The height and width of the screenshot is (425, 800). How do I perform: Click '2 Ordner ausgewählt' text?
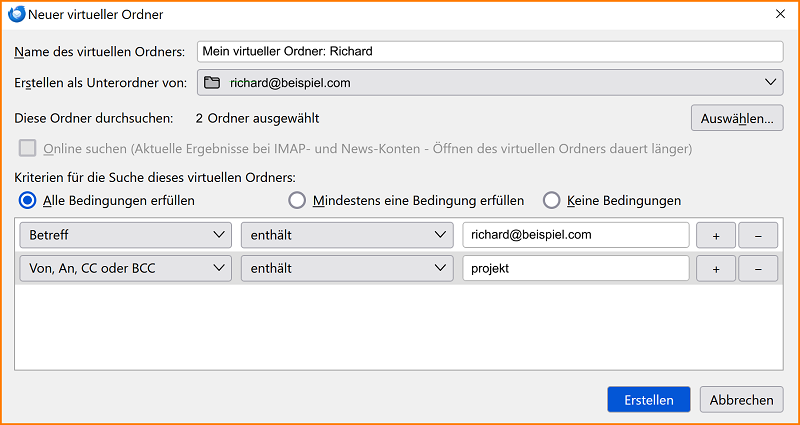coord(258,118)
